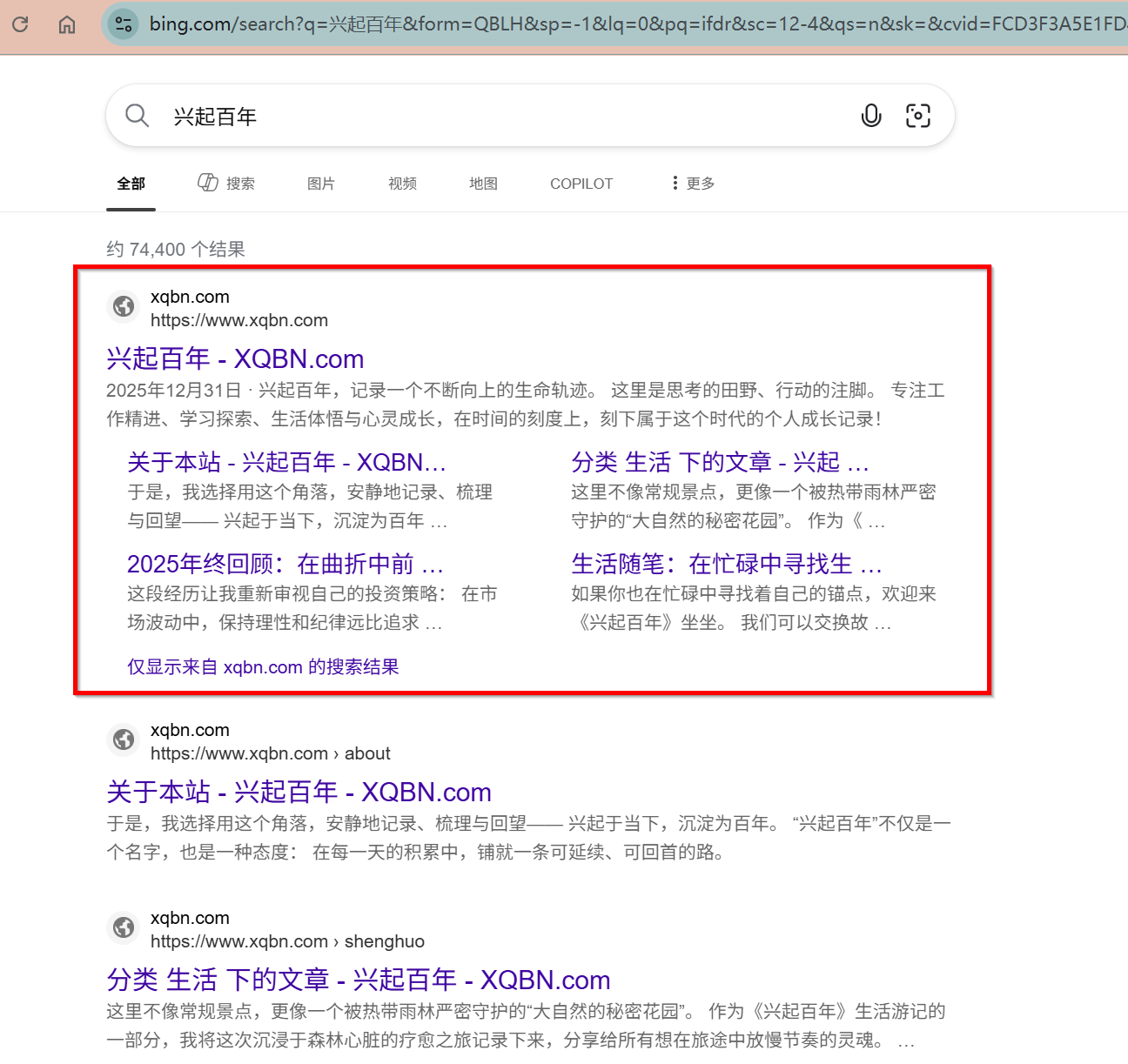Click the magnifier search icon in the Bing box
The height and width of the screenshot is (1064, 1128).
pyautogui.click(x=138, y=115)
